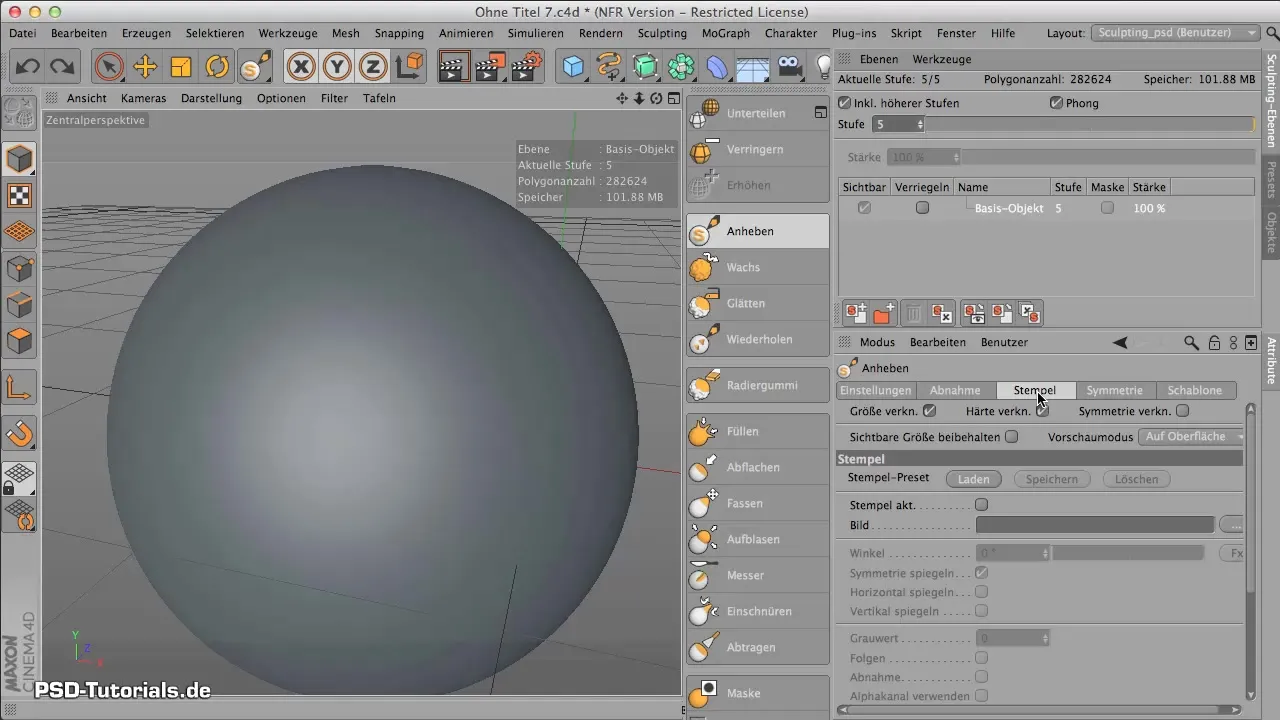The image size is (1280, 720).
Task: Click the Undo arrow icon
Action: click(x=28, y=67)
